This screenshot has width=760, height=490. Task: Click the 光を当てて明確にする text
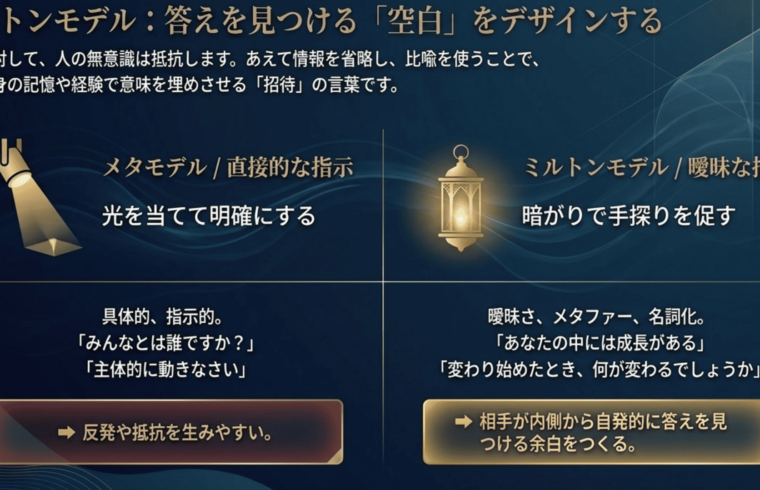[208, 215]
